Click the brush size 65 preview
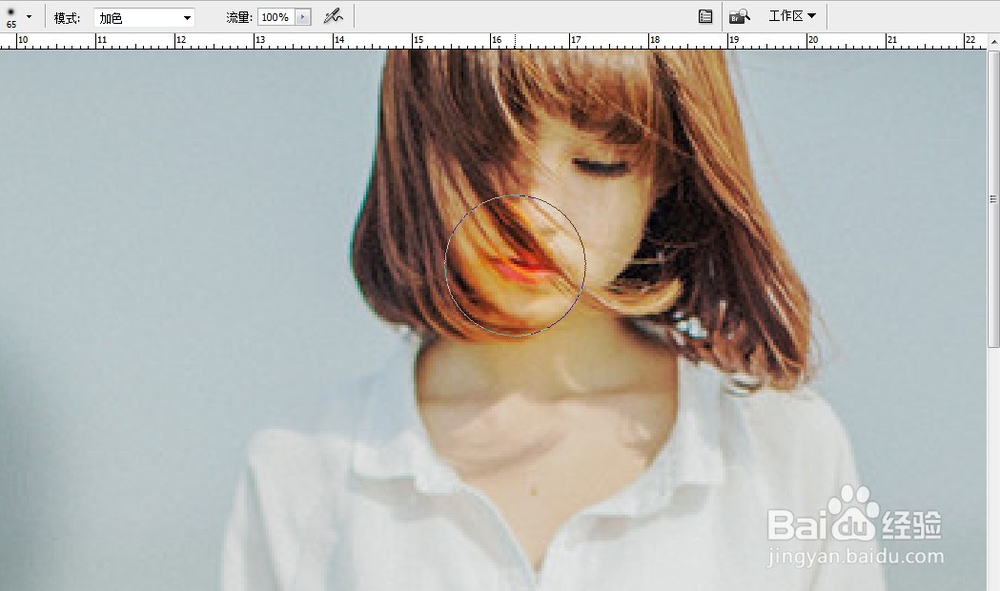 pos(11,17)
